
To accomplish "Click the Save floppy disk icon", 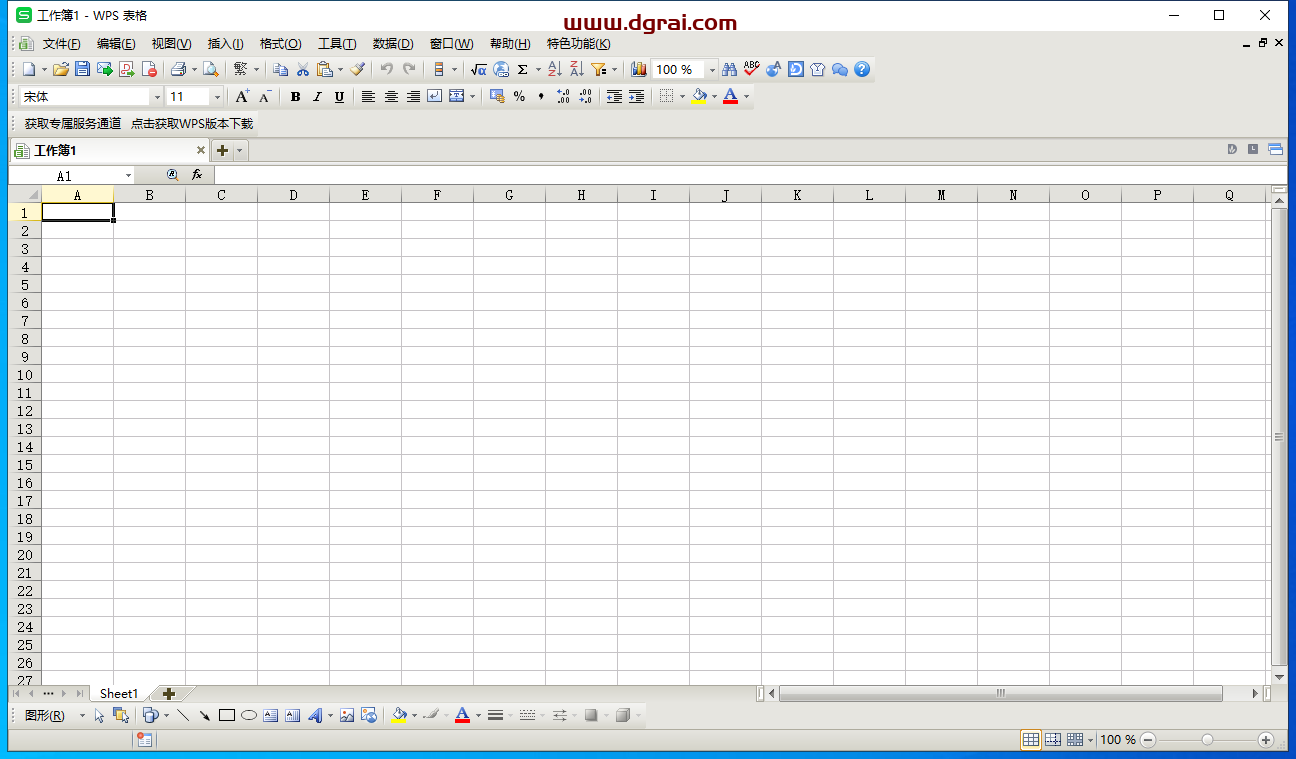I will [x=83, y=69].
